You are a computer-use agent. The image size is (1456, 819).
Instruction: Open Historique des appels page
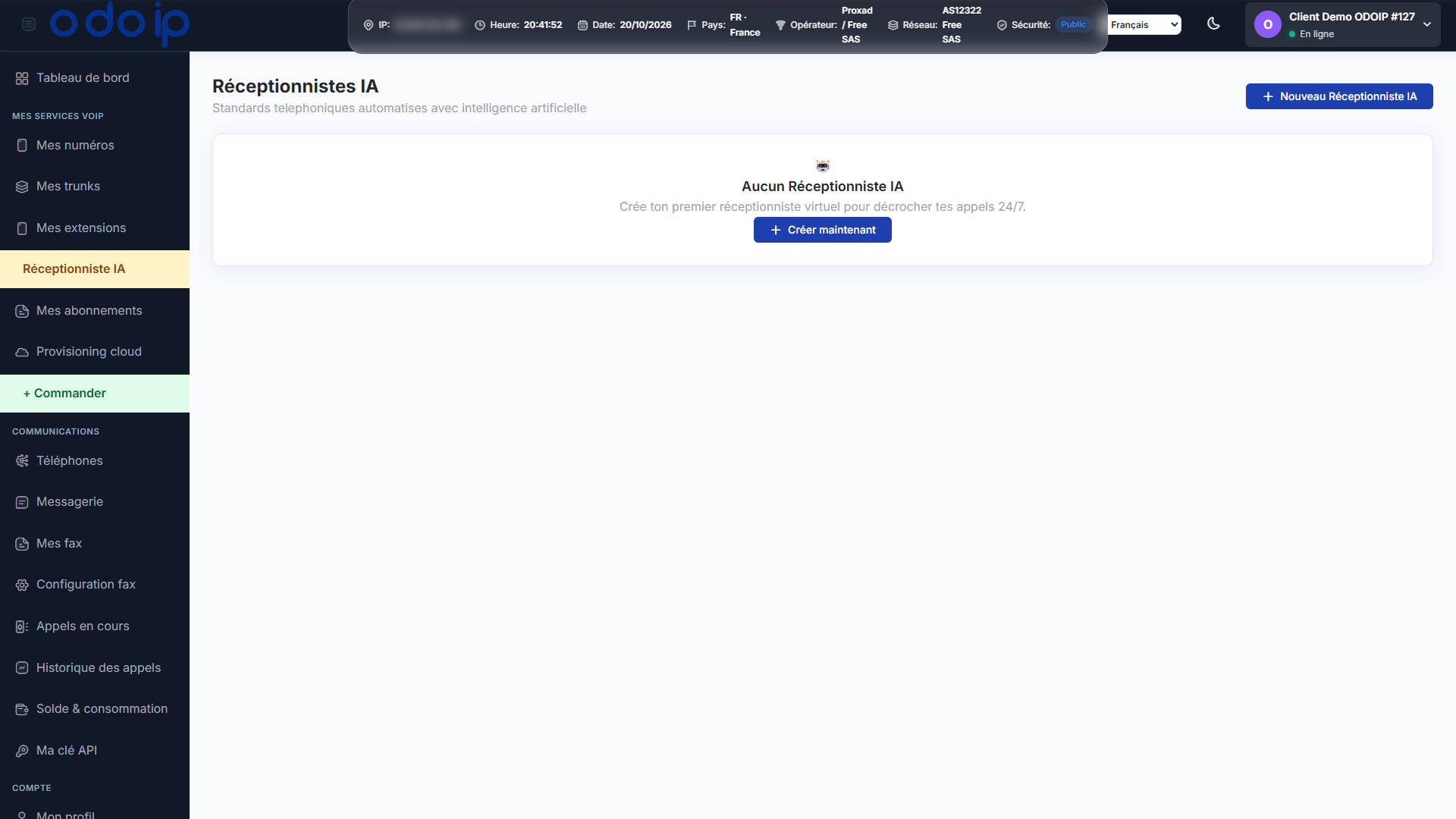pyautogui.click(x=95, y=668)
